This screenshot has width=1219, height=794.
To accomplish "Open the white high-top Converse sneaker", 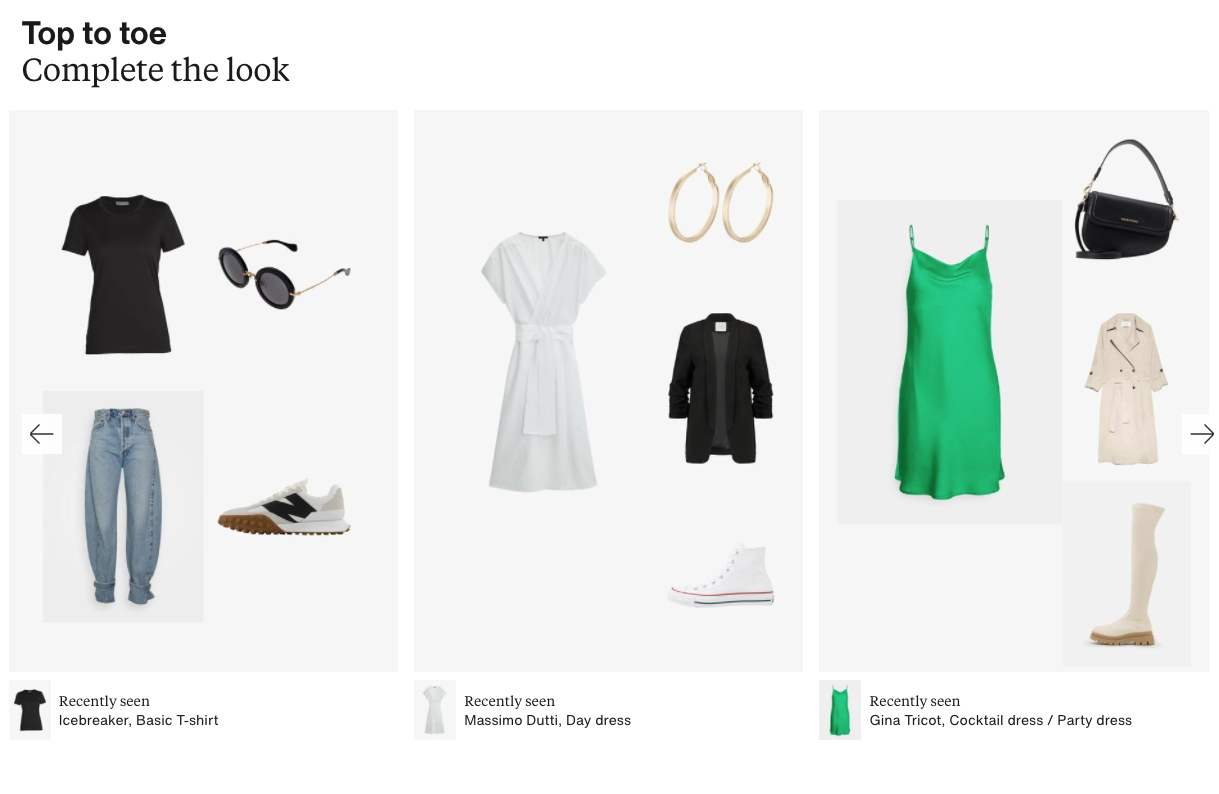I will [721, 575].
